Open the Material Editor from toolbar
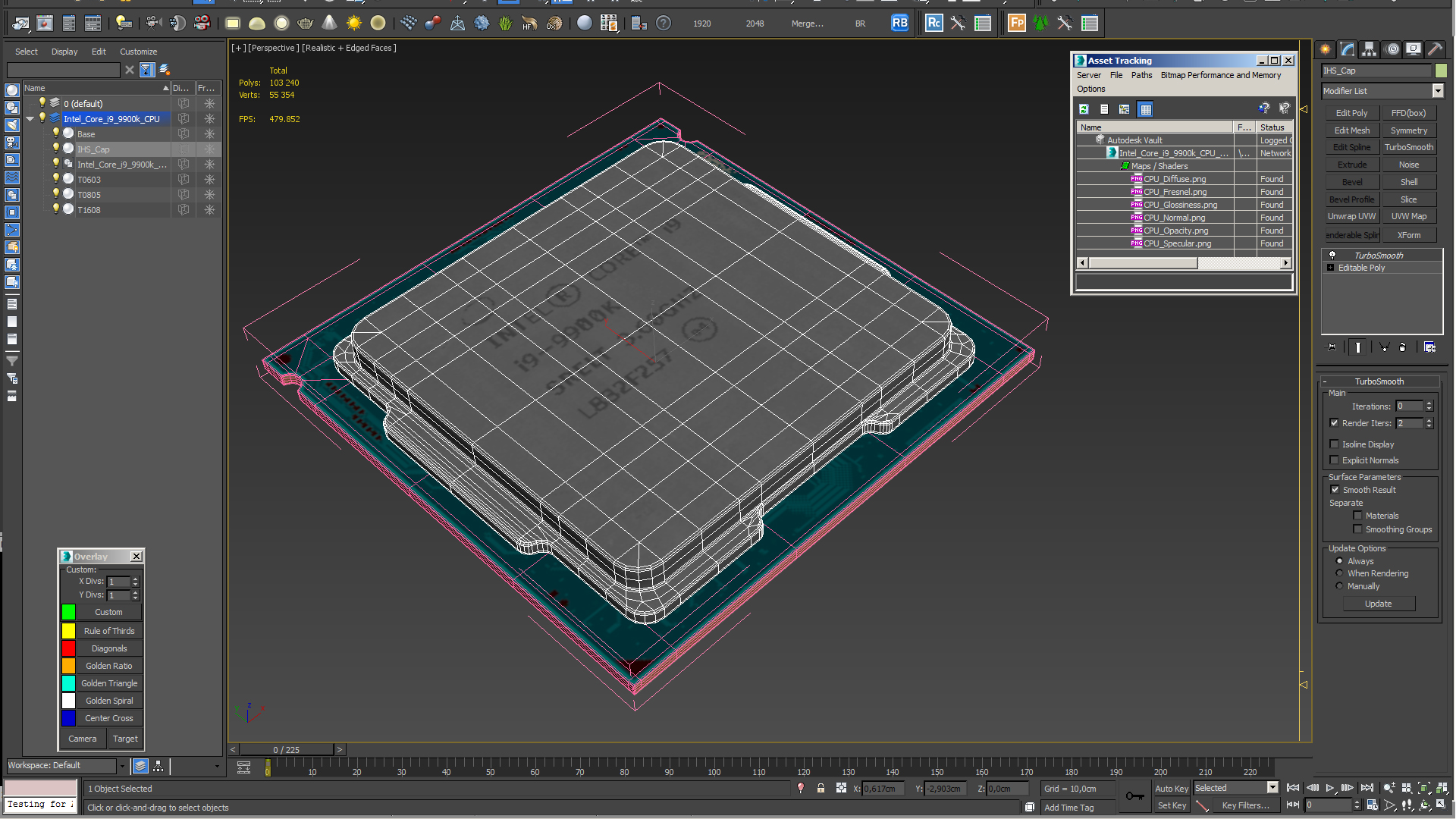This screenshot has width=1456, height=819. [x=584, y=24]
